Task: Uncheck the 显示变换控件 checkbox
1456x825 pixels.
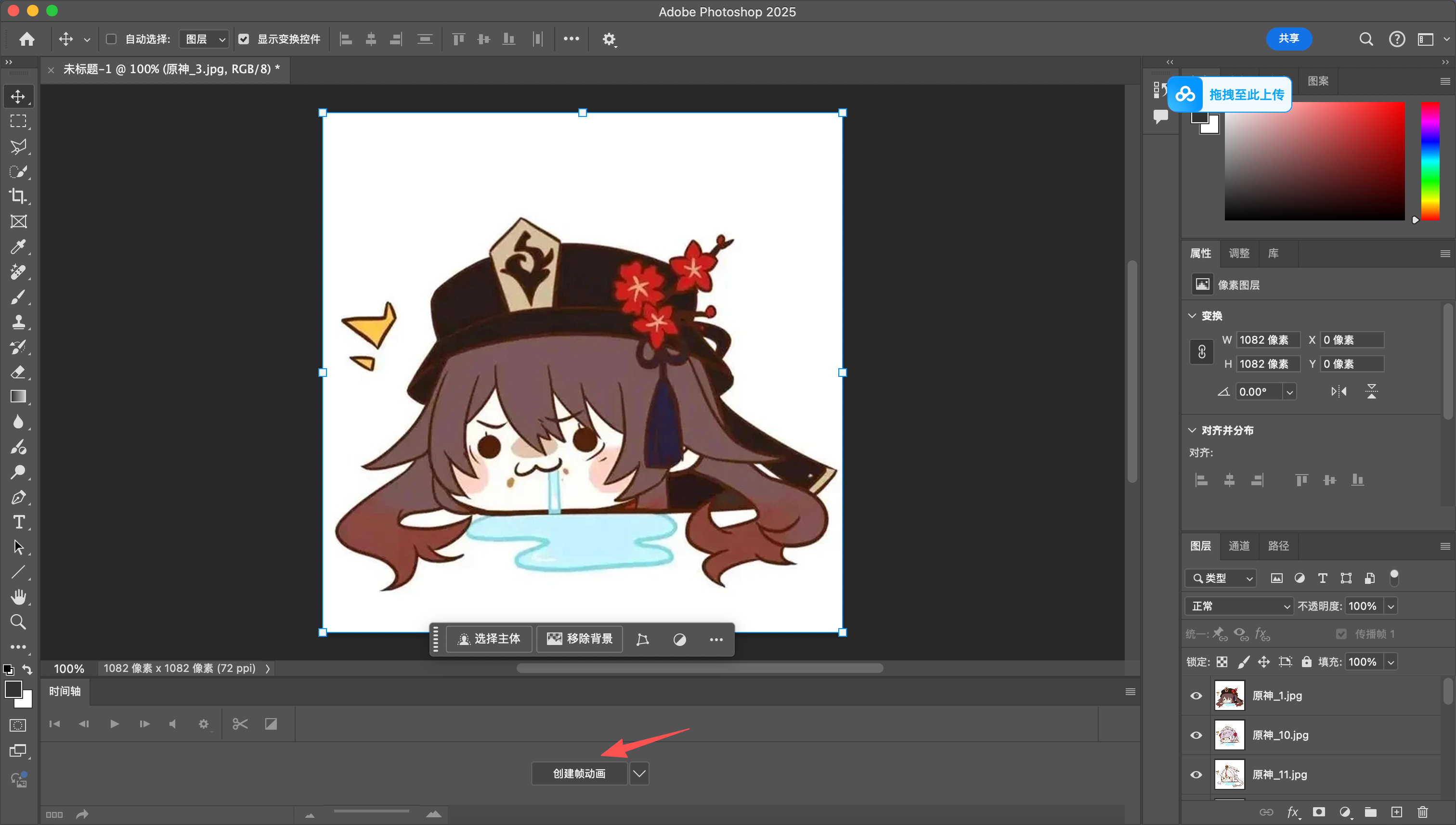Action: (x=244, y=39)
